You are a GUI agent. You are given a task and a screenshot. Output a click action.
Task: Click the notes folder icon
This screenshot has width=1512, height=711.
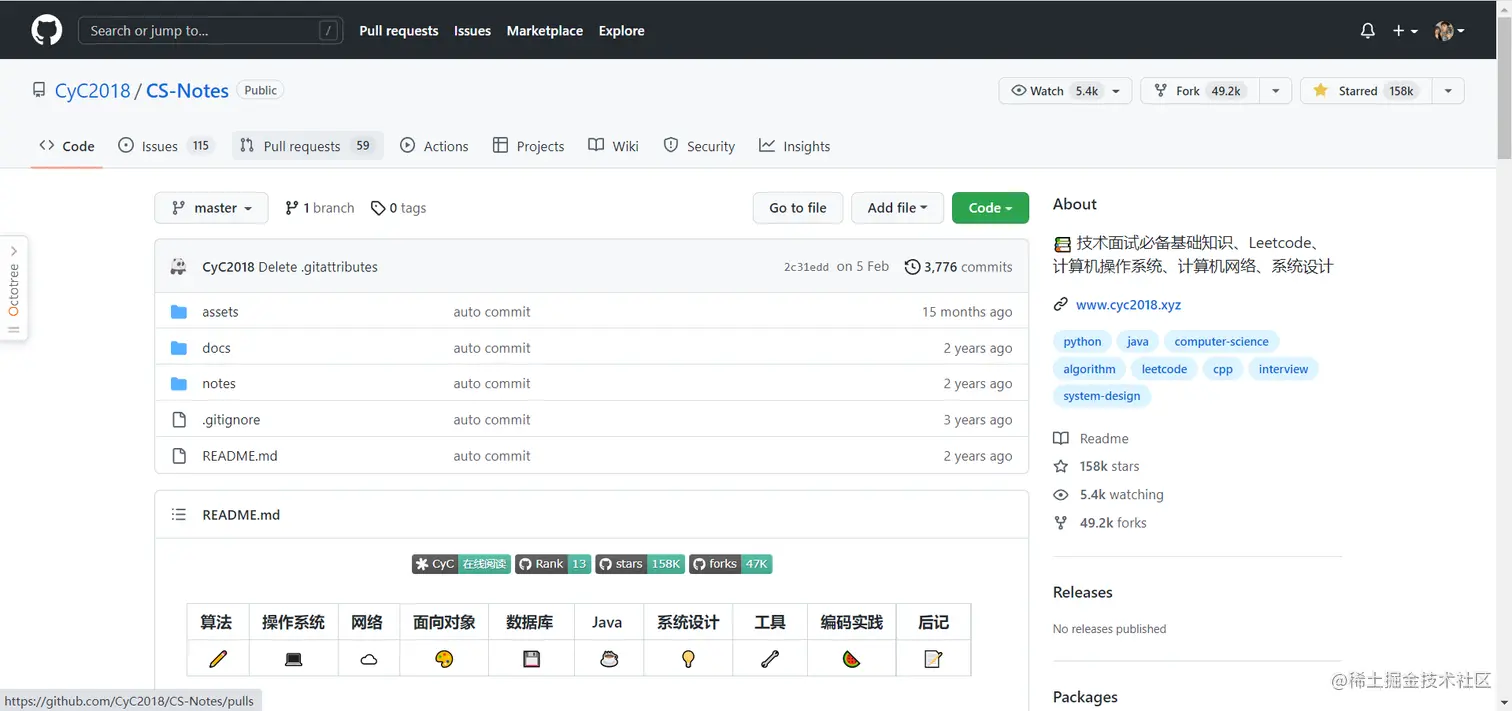179,384
